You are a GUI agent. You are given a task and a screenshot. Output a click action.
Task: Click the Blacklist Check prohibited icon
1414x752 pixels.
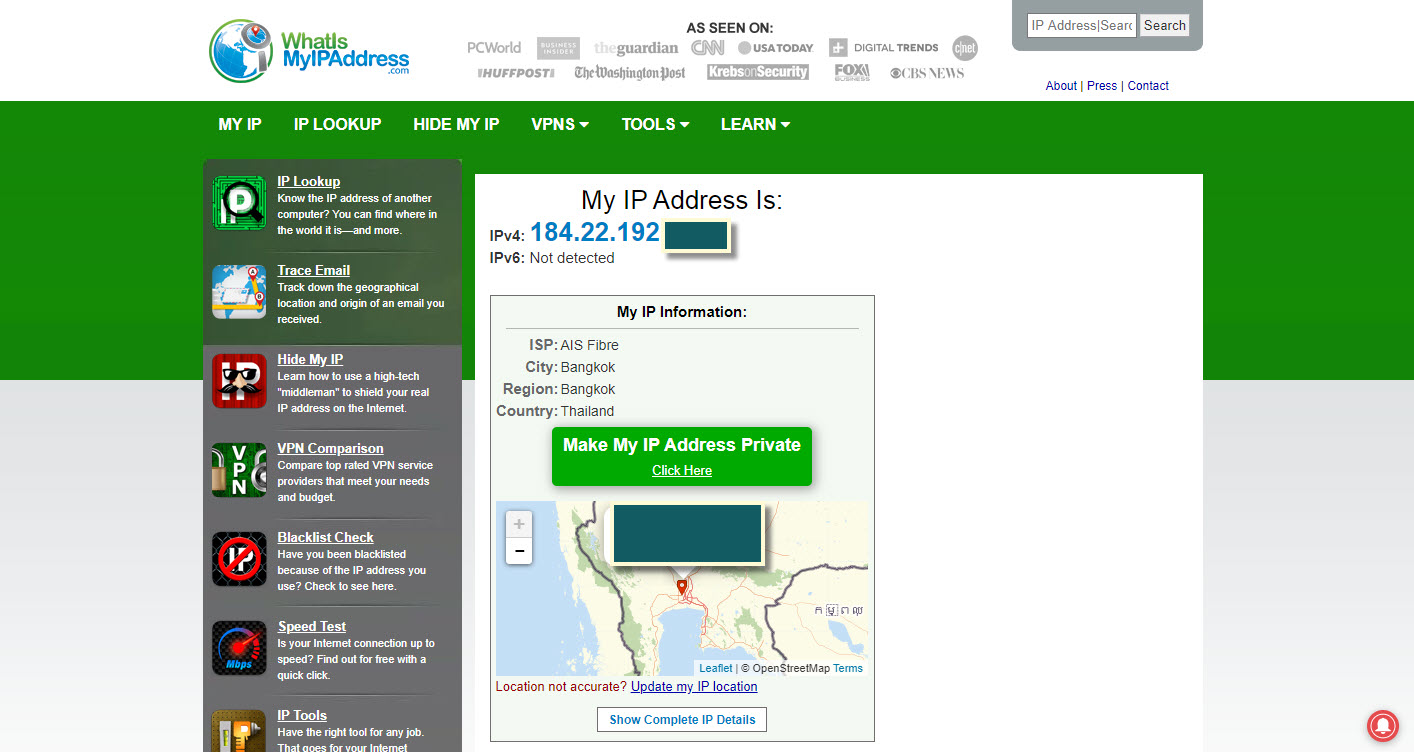pyautogui.click(x=239, y=559)
